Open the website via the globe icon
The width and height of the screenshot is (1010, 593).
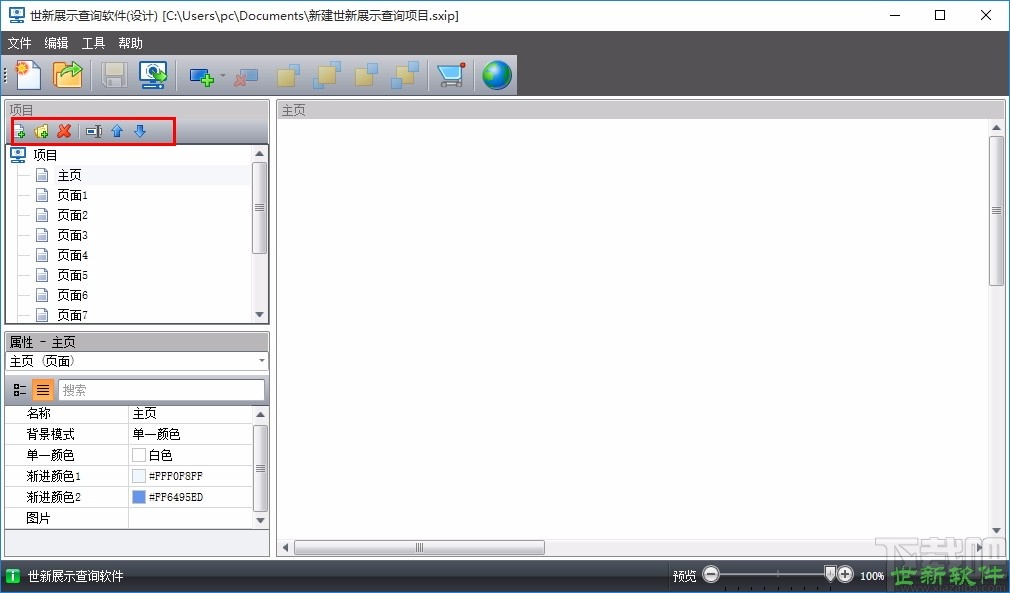click(x=497, y=75)
